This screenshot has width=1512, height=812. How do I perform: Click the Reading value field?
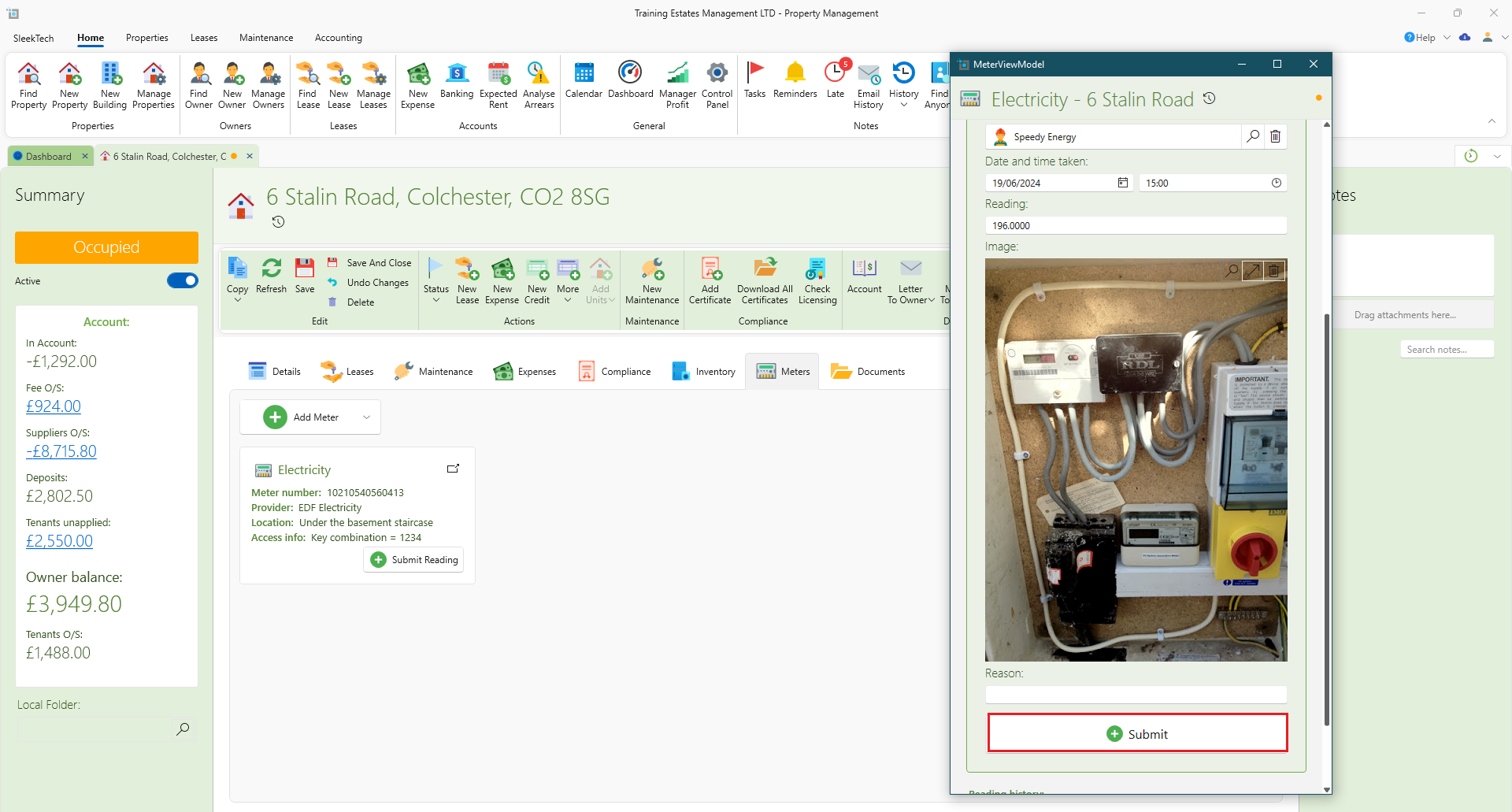point(1136,225)
